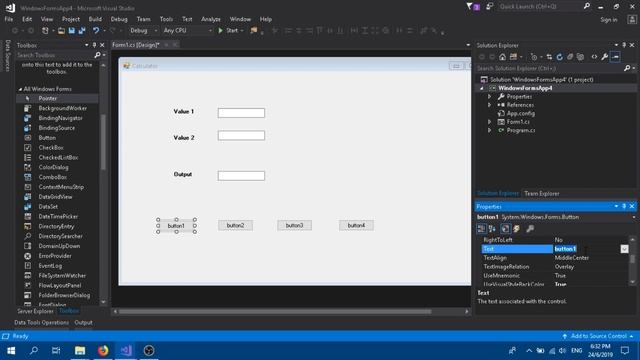The width and height of the screenshot is (640, 360).
Task: Toggle auto-hide pin on Solution Explorer
Action: tap(624, 45)
